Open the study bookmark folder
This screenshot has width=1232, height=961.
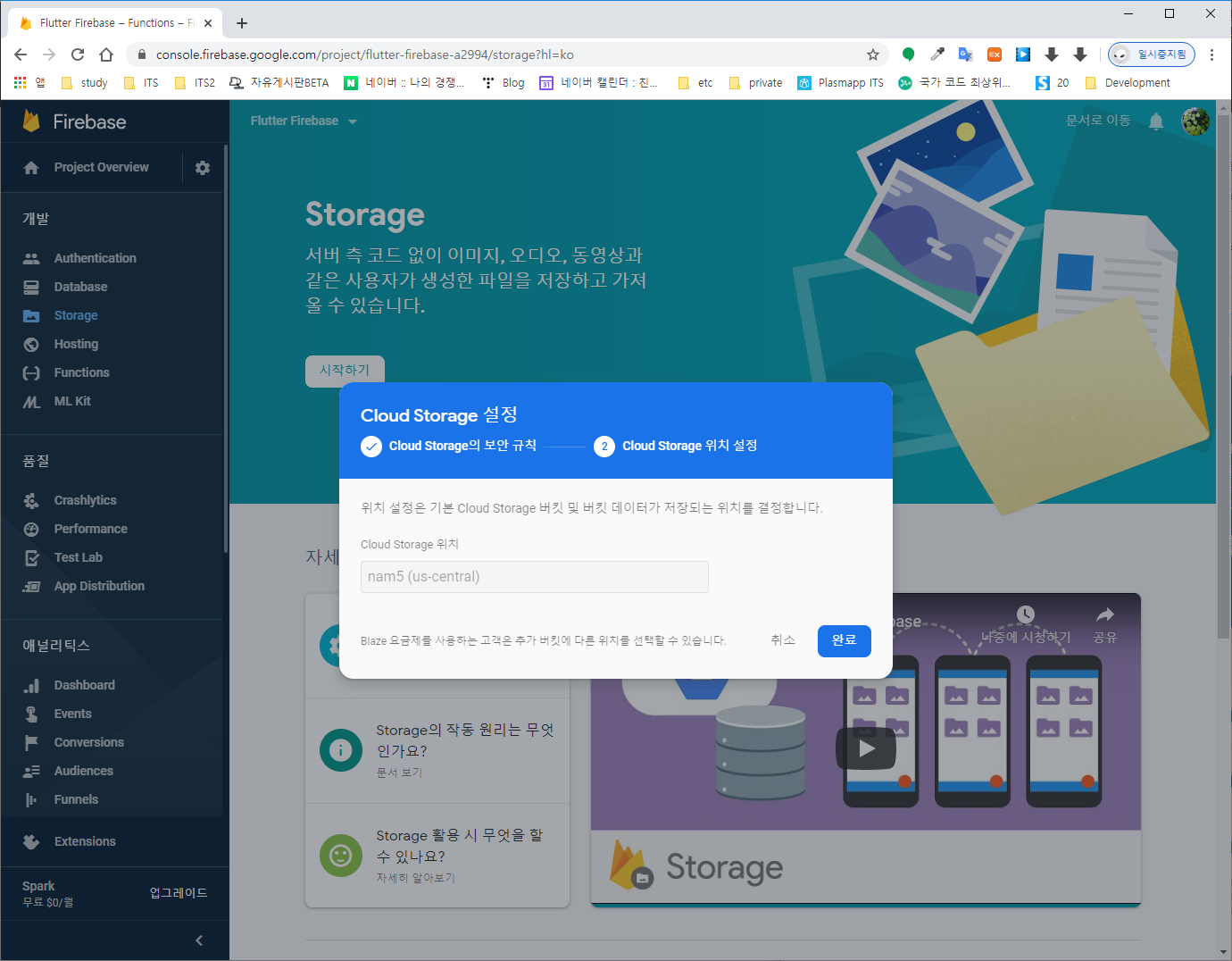tap(84, 83)
